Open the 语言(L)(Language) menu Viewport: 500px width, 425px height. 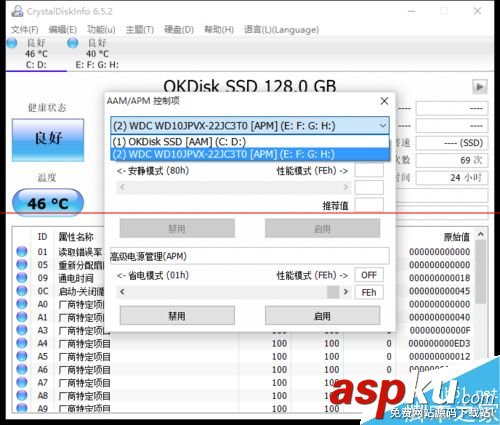coord(282,30)
